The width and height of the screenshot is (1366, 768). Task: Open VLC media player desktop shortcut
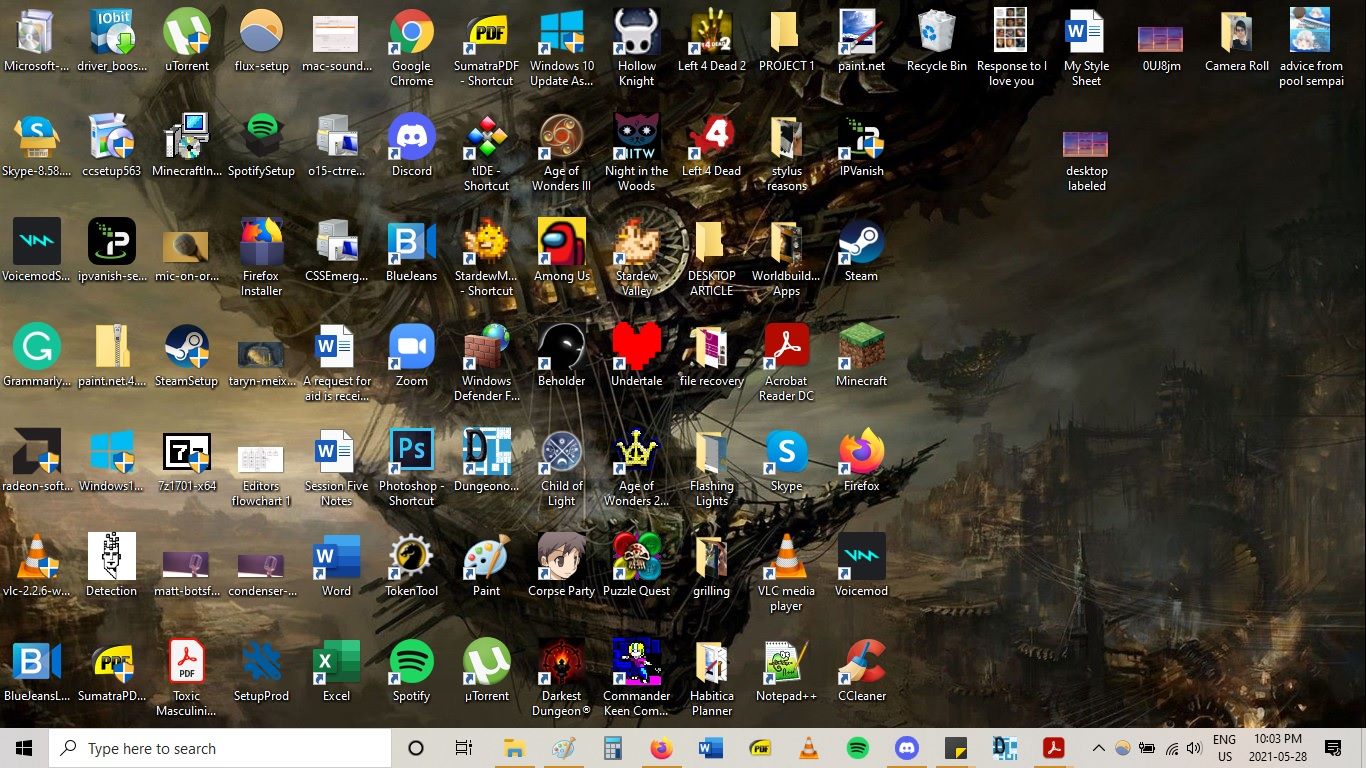(786, 553)
